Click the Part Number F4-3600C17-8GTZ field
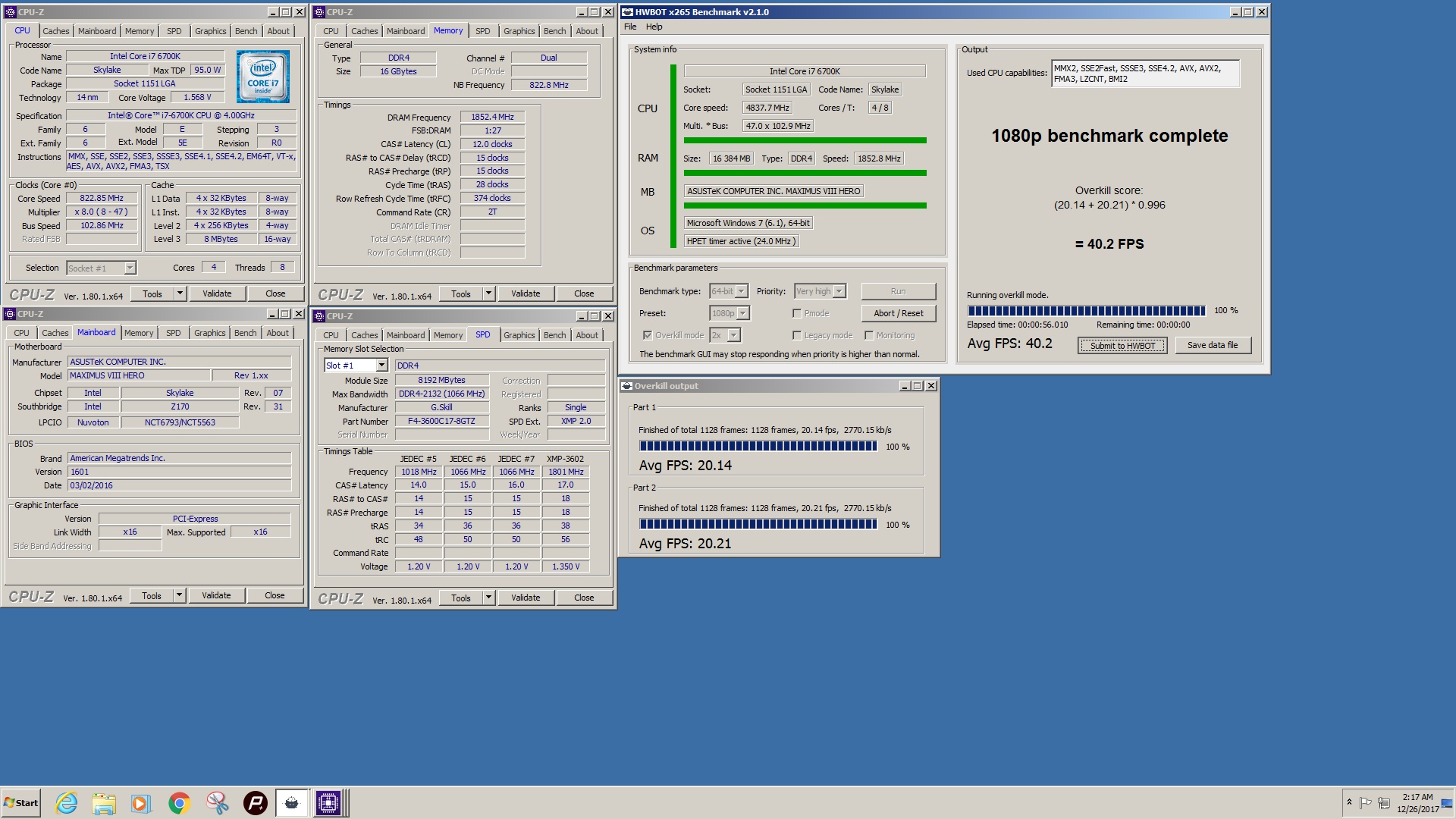 (x=441, y=421)
